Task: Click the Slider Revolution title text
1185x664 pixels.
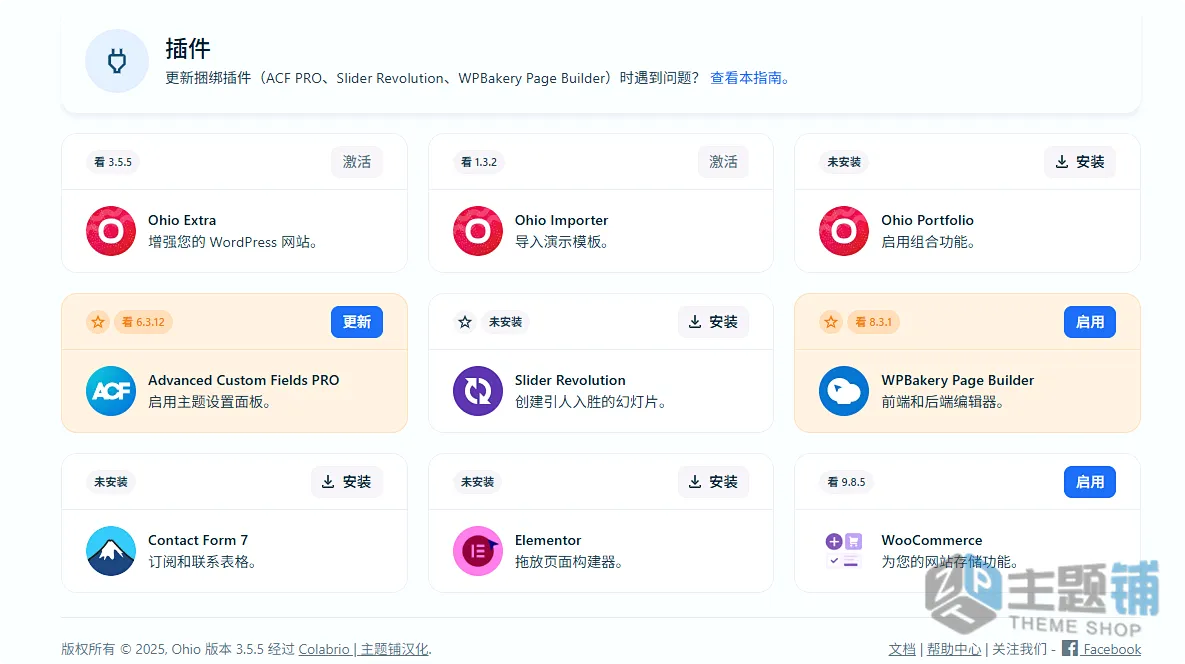Action: coord(570,380)
